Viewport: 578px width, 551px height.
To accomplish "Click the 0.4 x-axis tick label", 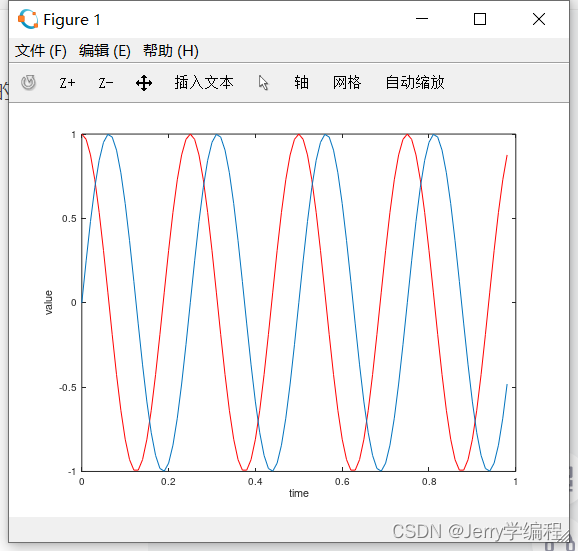I will (x=255, y=482).
